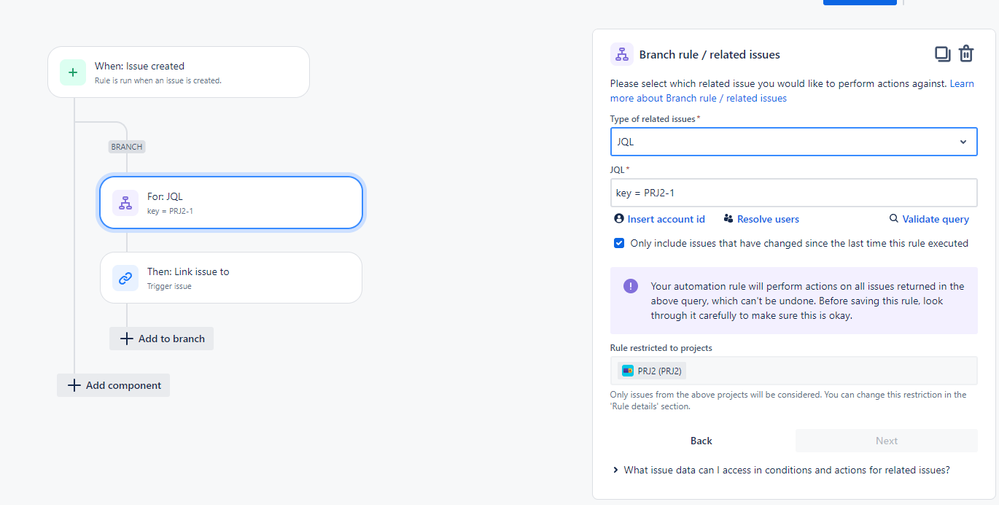Click the Back button
999x505 pixels.
(x=701, y=441)
